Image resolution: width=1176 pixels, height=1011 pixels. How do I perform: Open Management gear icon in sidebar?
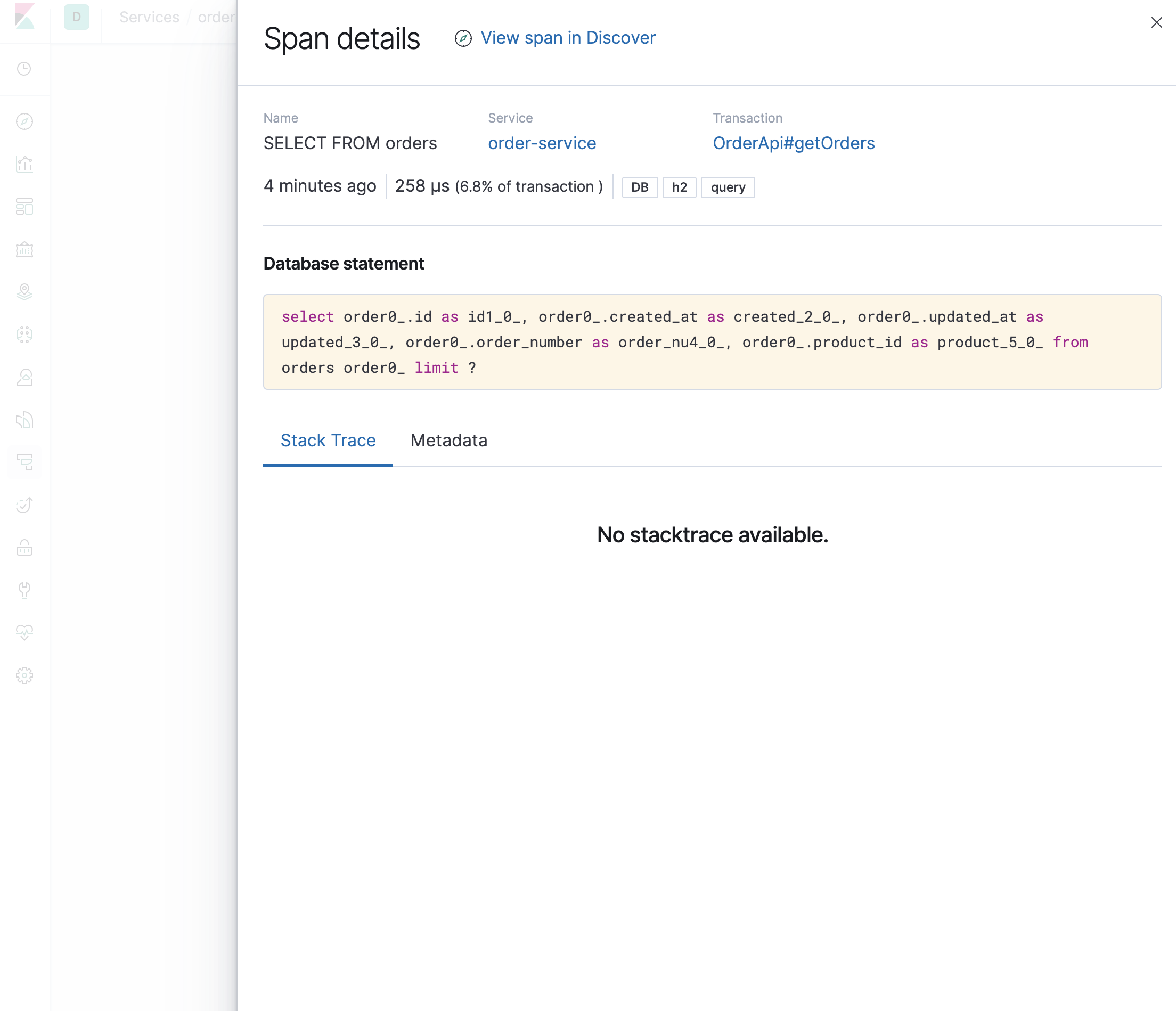point(24,675)
